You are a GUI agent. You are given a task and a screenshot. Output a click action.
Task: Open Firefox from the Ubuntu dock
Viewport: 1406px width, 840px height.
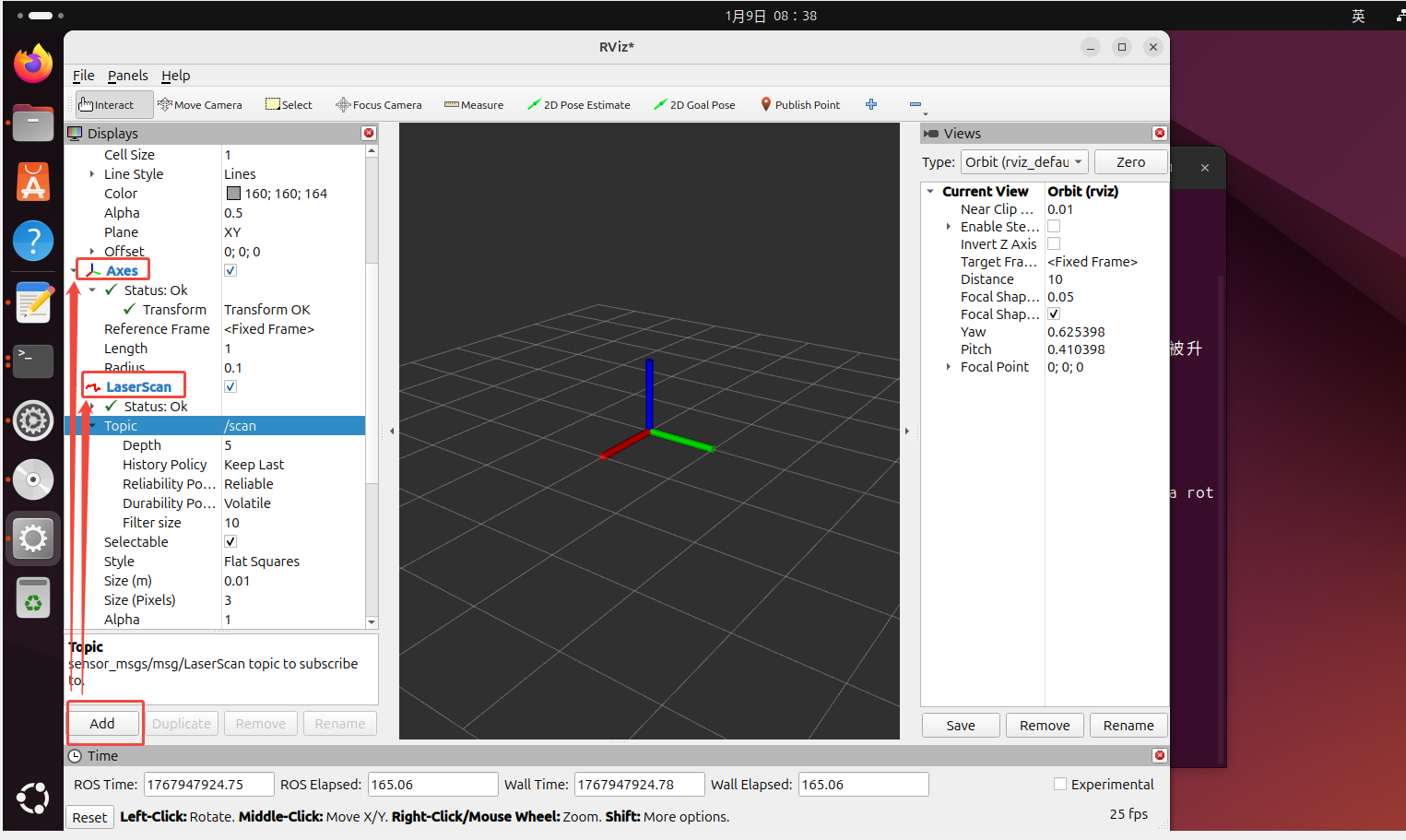33,65
